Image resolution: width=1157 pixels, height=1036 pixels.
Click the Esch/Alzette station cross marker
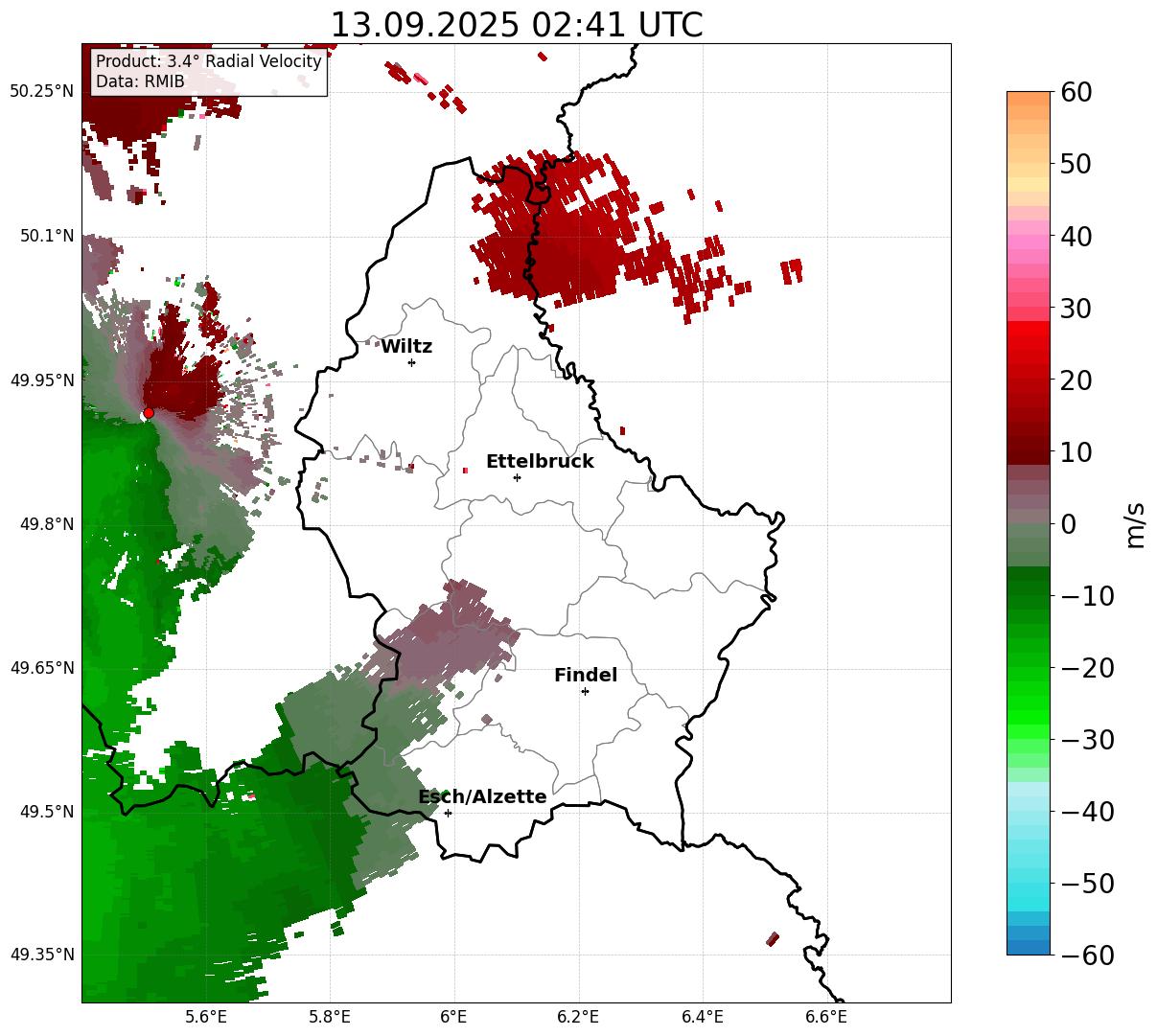pyautogui.click(x=448, y=813)
